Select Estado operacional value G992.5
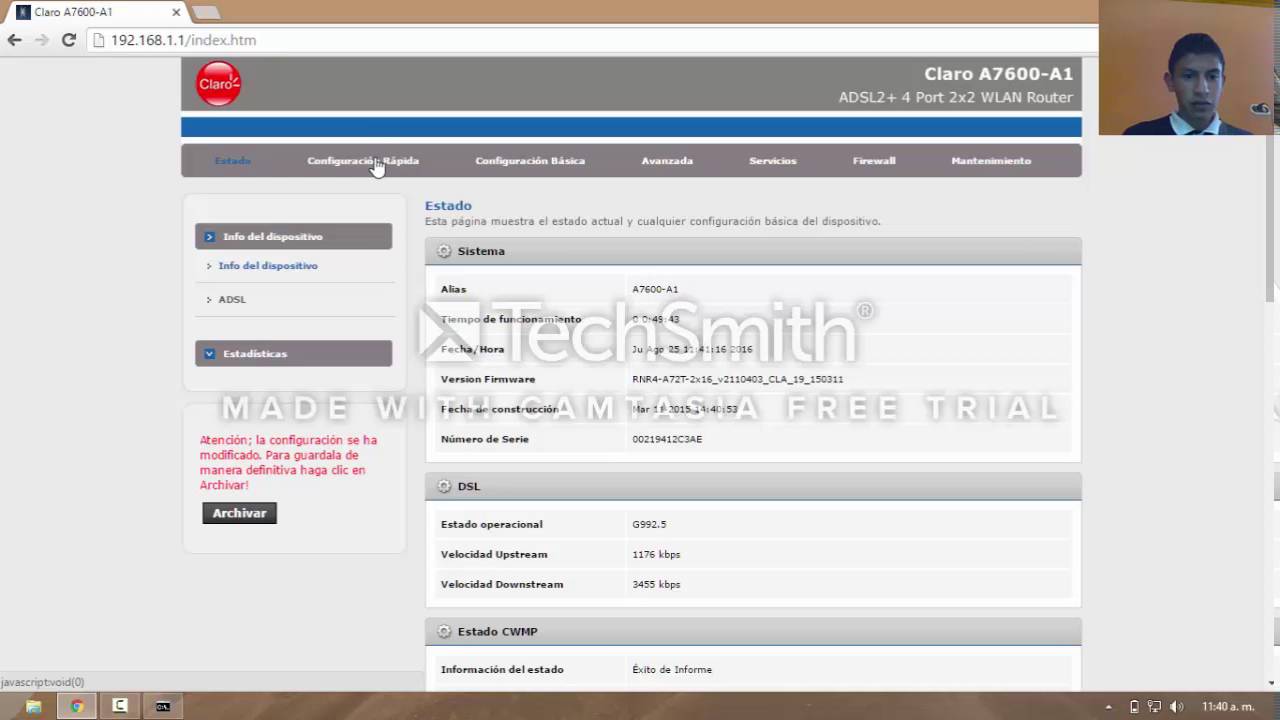This screenshot has height=720, width=1280. tap(649, 524)
